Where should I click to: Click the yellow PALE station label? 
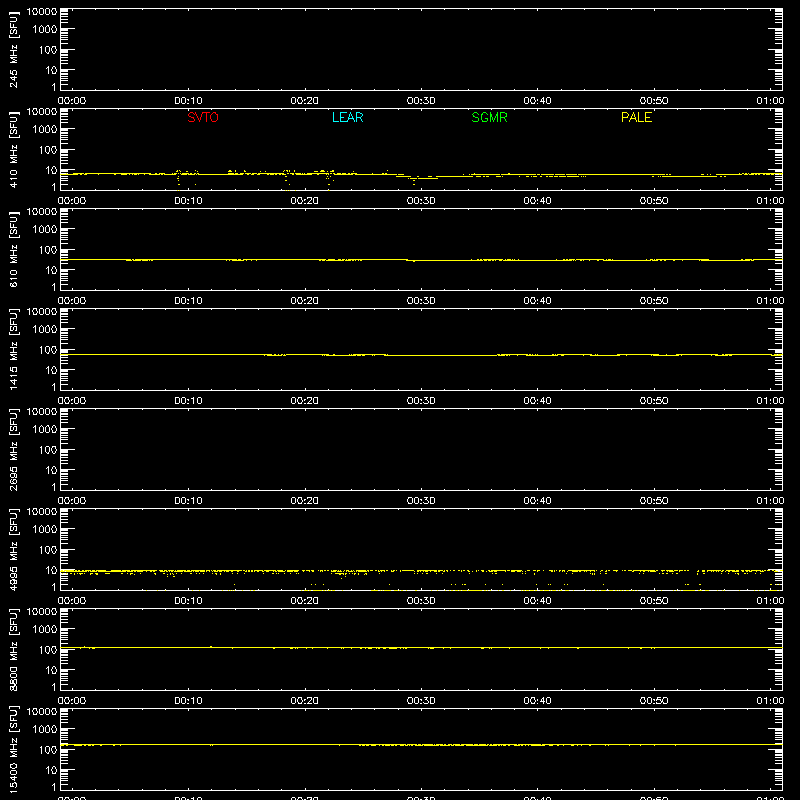pos(636,117)
